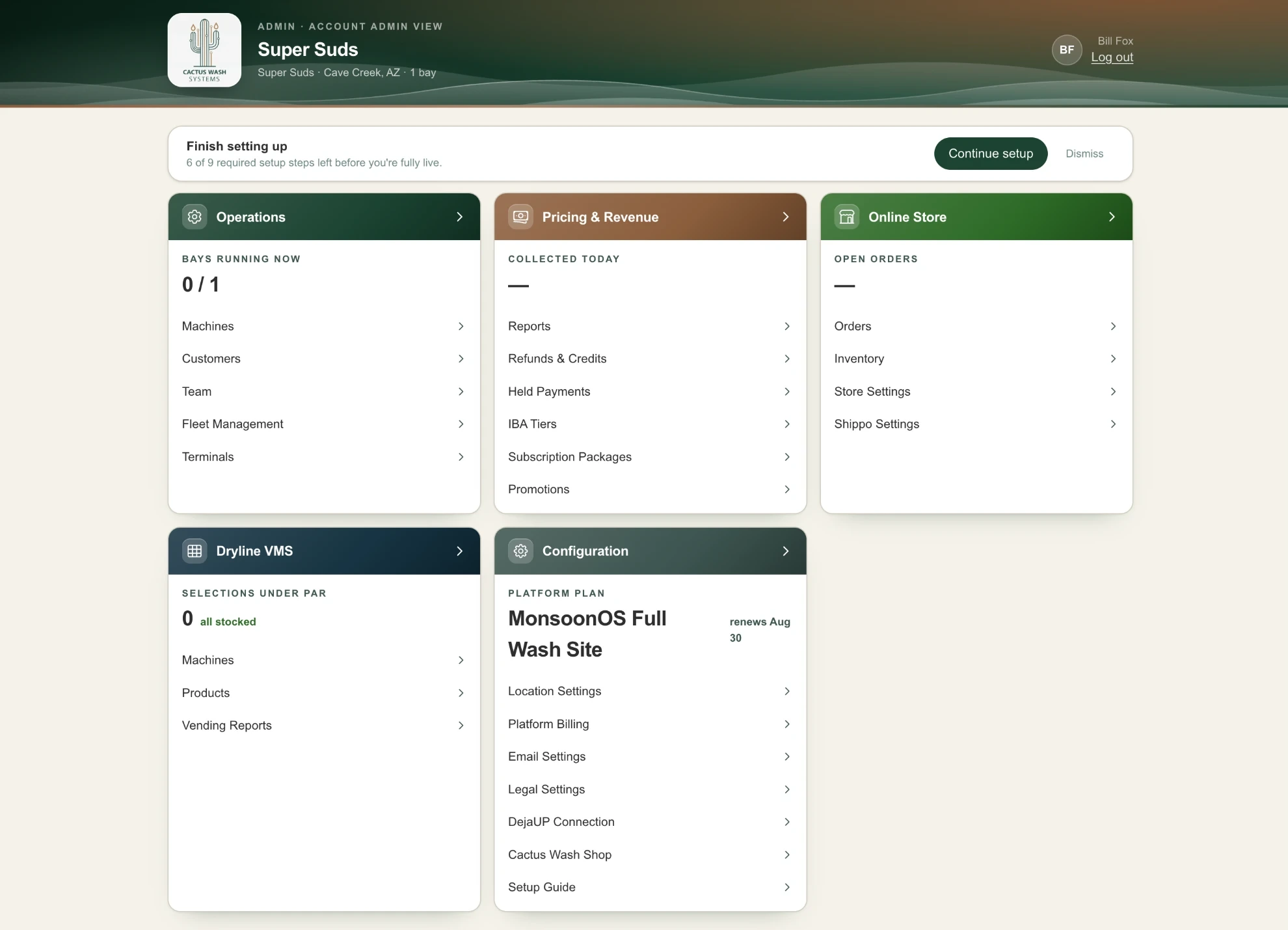The height and width of the screenshot is (930, 1288).
Task: Open Location Settings
Action: [651, 691]
